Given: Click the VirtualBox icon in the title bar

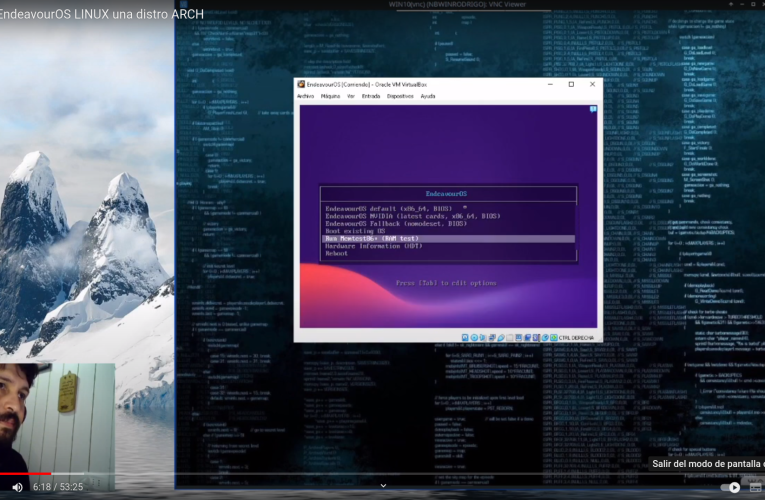Looking at the screenshot, I should pos(302,84).
